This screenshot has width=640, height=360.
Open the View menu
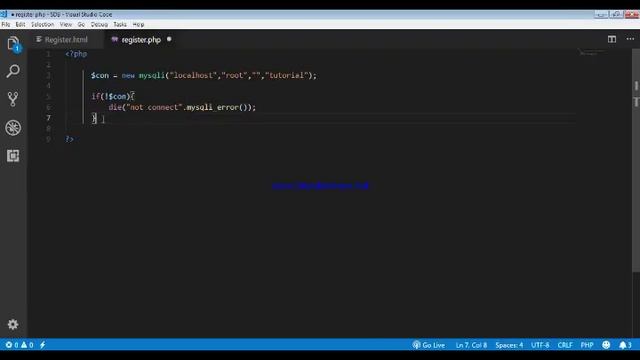point(66,24)
